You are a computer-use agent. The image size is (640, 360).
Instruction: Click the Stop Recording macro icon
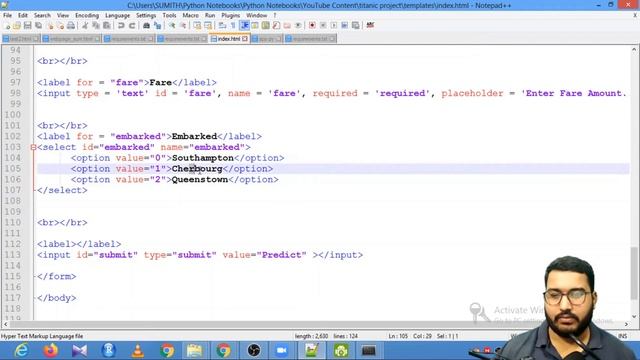(323, 26)
